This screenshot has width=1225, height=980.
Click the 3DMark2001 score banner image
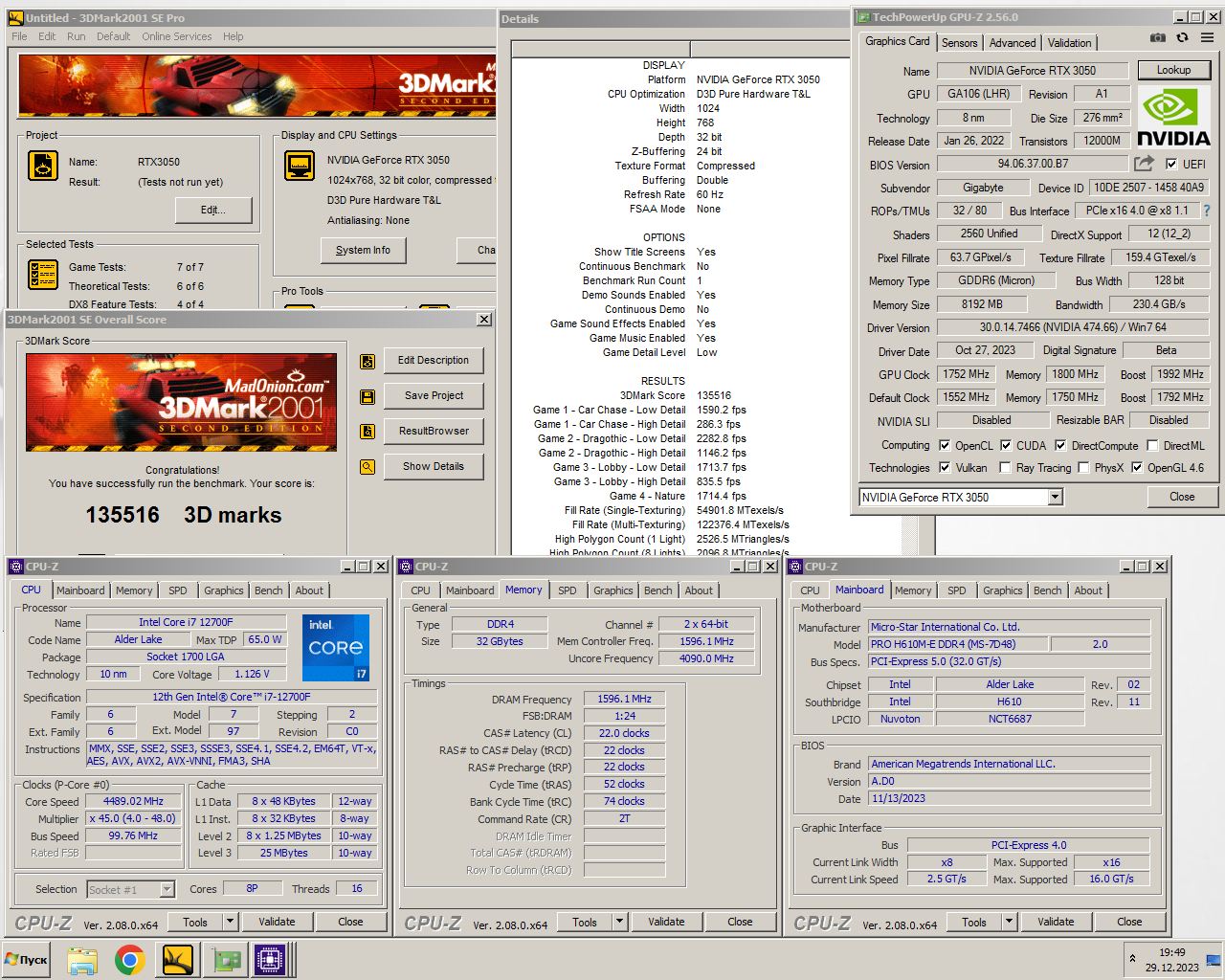[x=181, y=402]
